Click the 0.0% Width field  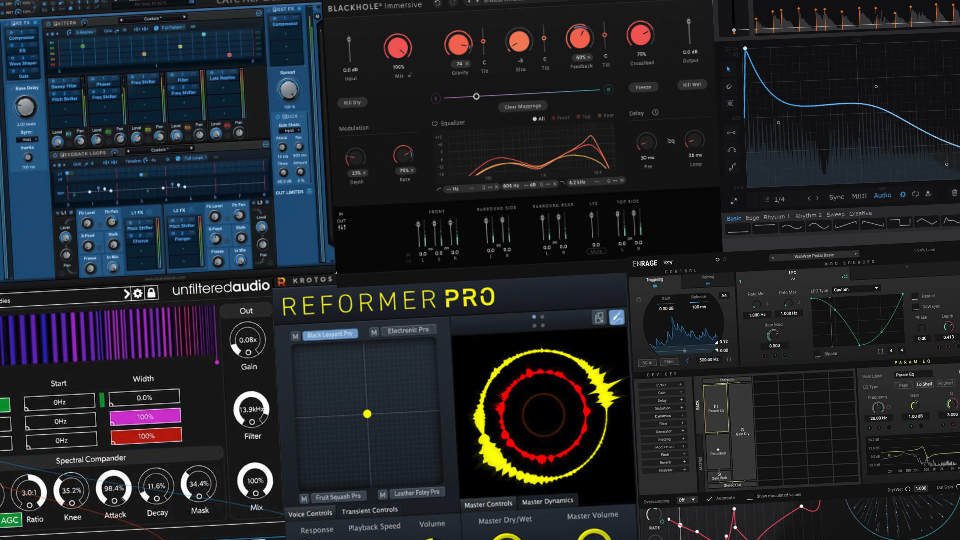click(144, 397)
